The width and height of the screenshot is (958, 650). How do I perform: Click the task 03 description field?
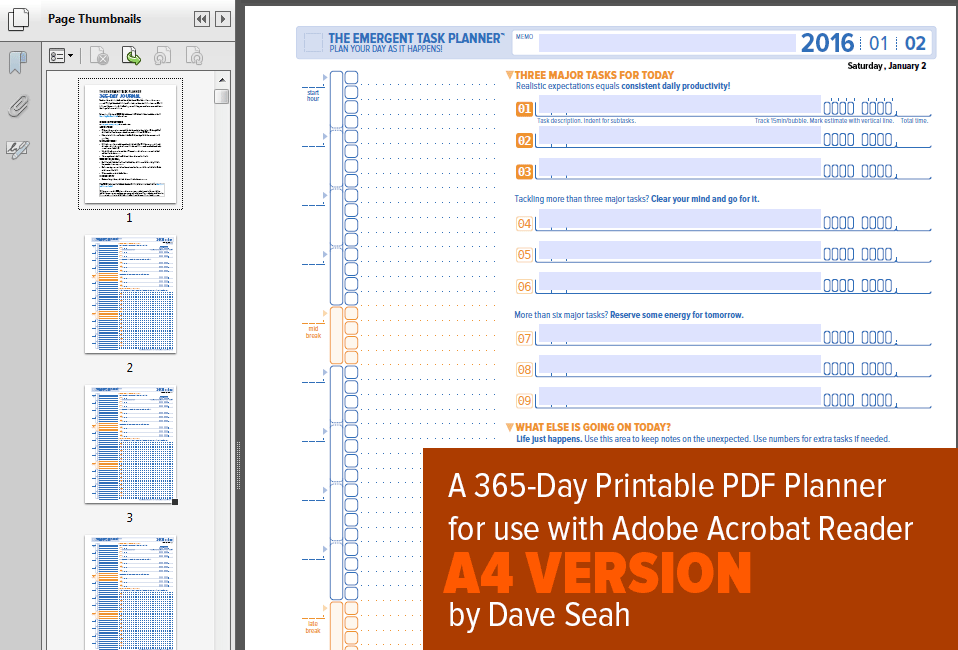point(679,167)
